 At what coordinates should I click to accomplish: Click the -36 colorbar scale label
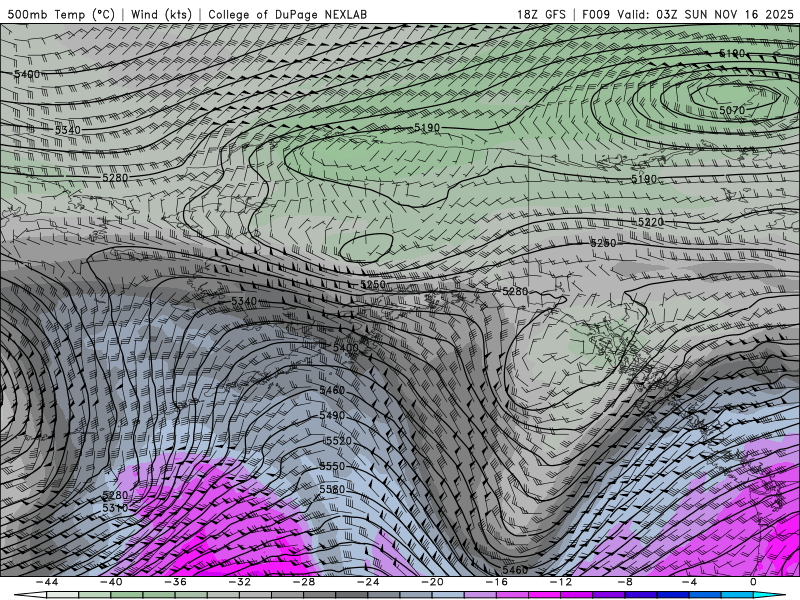click(175, 582)
